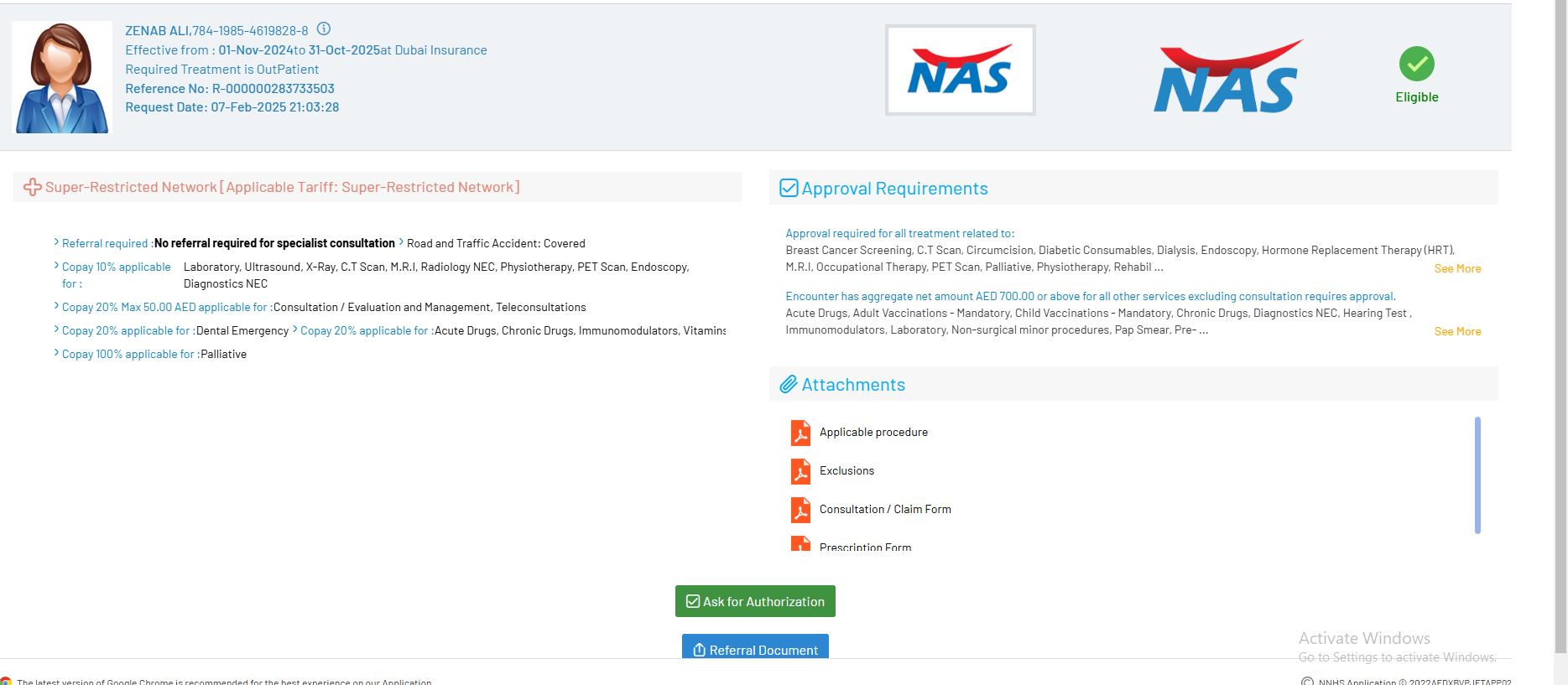Click the info icon beside member ID
This screenshot has height=685, width=1568.
pyautogui.click(x=324, y=29)
